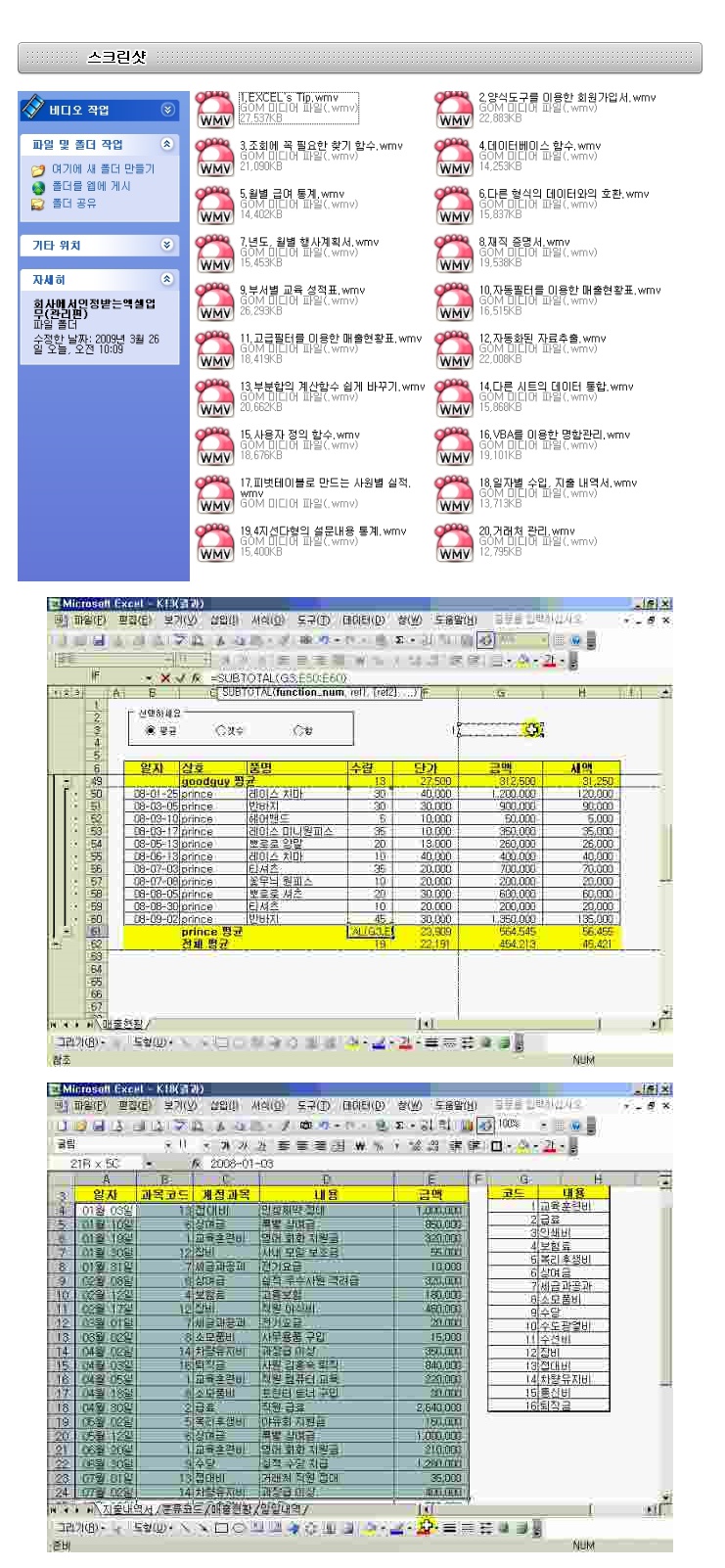Select the 평균 radio button
Viewport: 725px width, 1568px height.
[150, 730]
